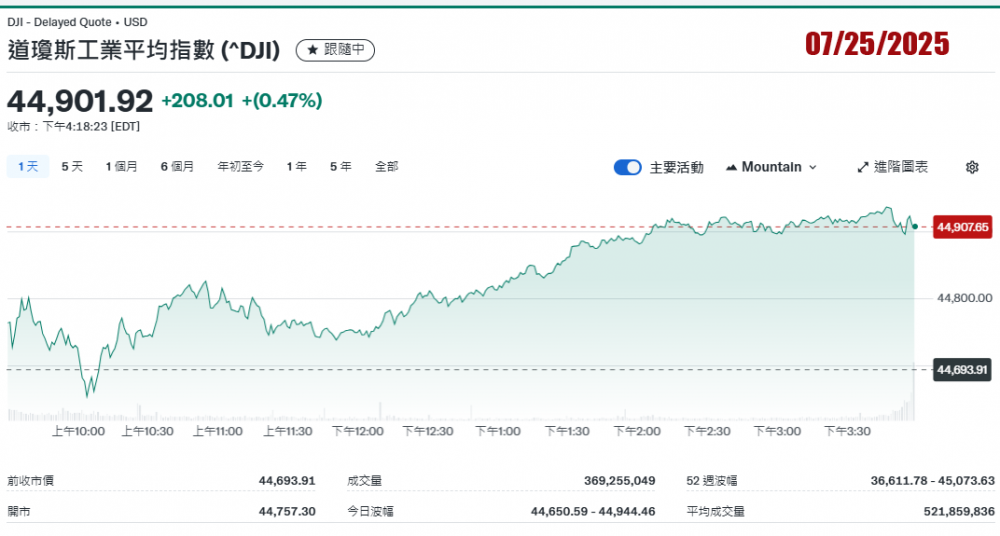Select the 6個月 range tab
The width and height of the screenshot is (1000, 536).
tap(177, 167)
